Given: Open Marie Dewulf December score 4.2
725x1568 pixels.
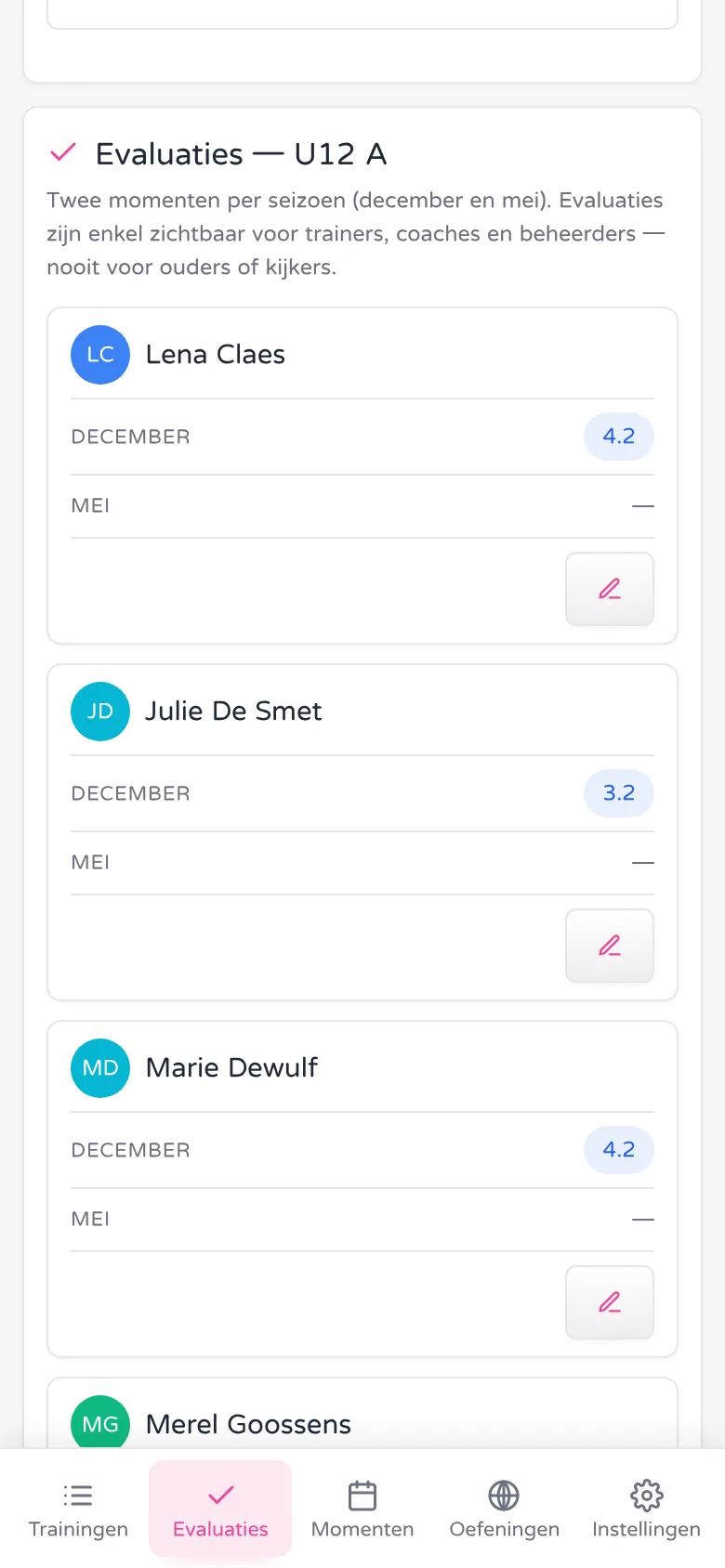Looking at the screenshot, I should click(619, 1150).
